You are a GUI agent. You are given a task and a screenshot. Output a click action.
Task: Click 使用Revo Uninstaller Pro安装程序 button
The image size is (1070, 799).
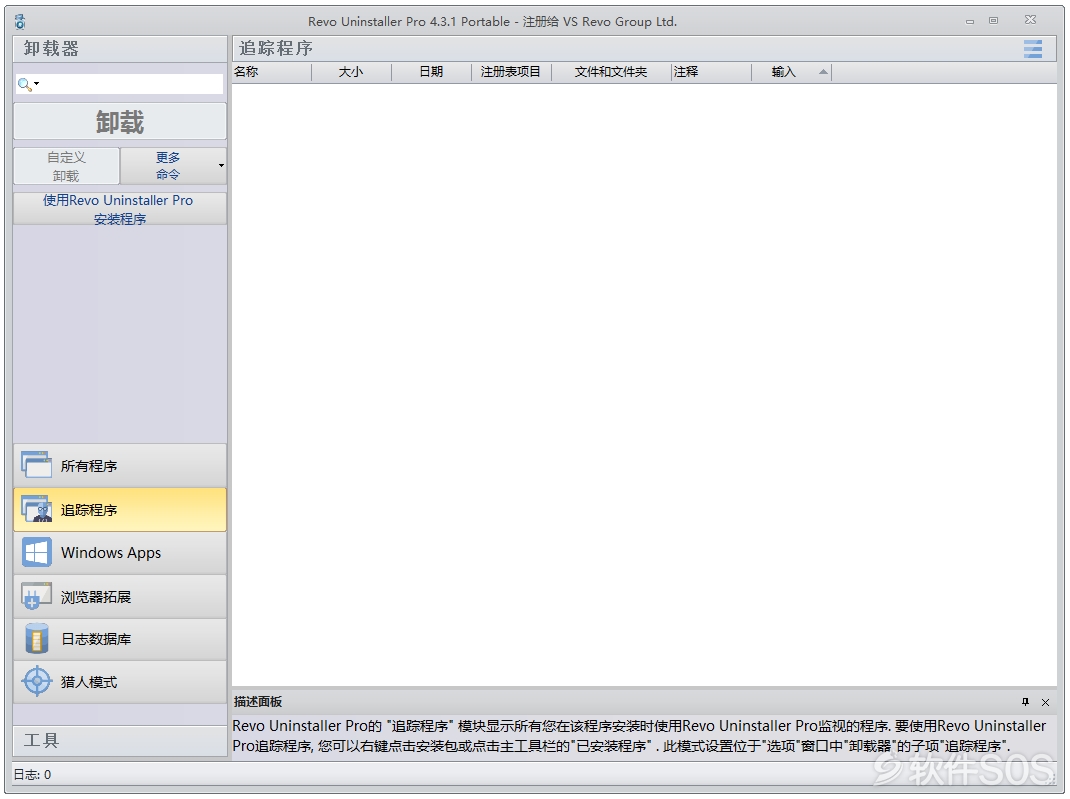[x=120, y=209]
